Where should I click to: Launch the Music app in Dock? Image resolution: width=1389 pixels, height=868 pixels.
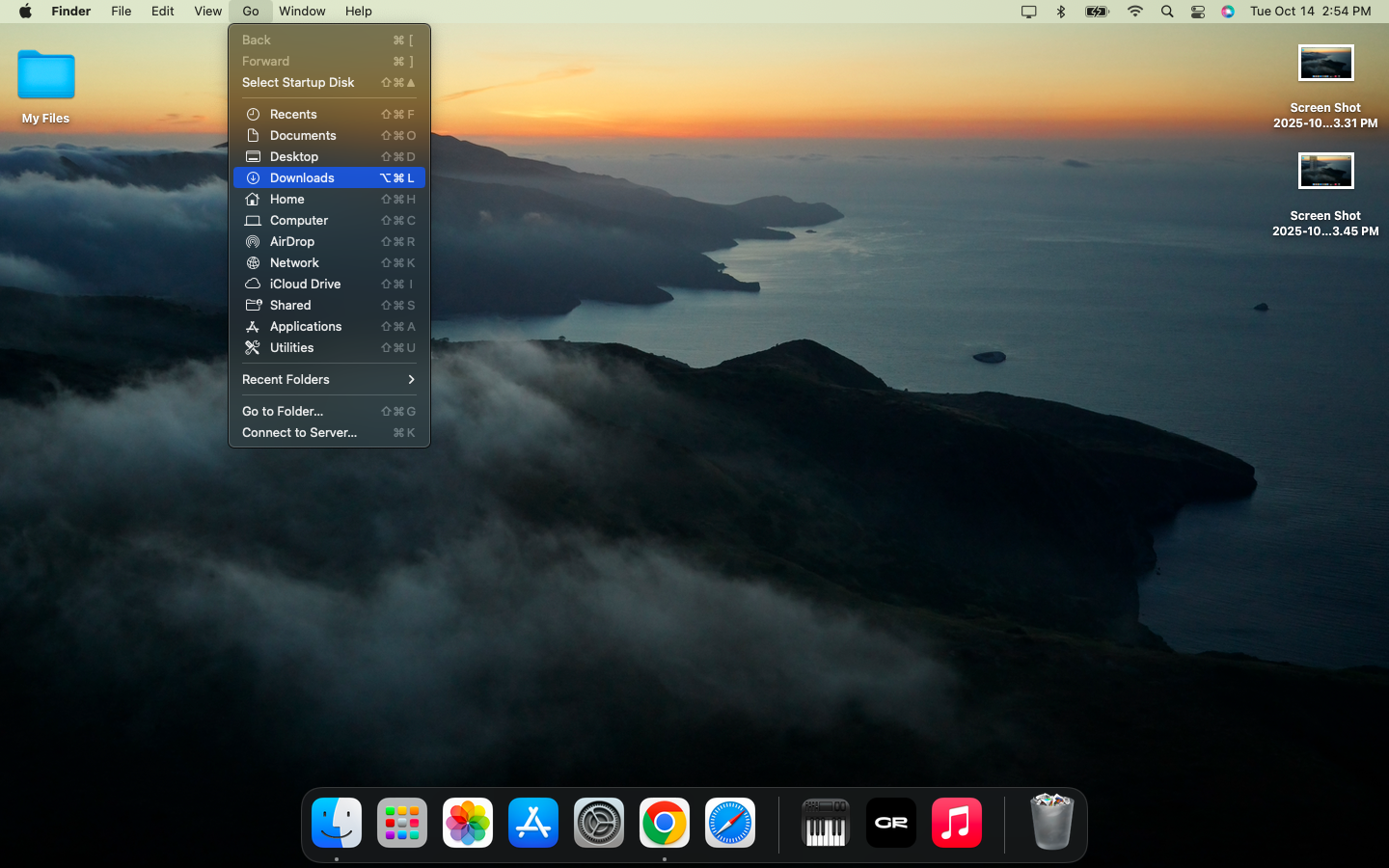957,824
